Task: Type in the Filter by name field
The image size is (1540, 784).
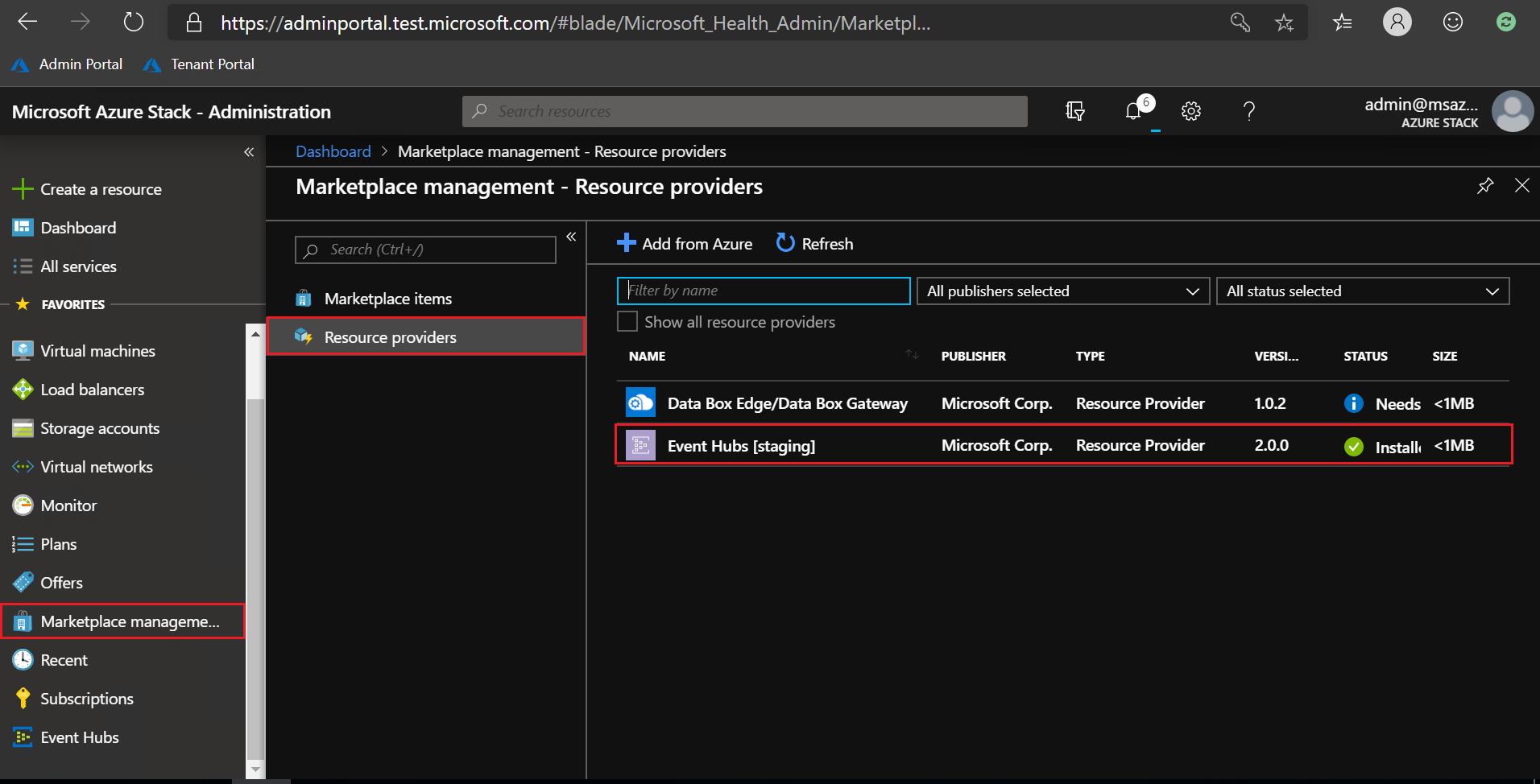Action: coord(762,291)
